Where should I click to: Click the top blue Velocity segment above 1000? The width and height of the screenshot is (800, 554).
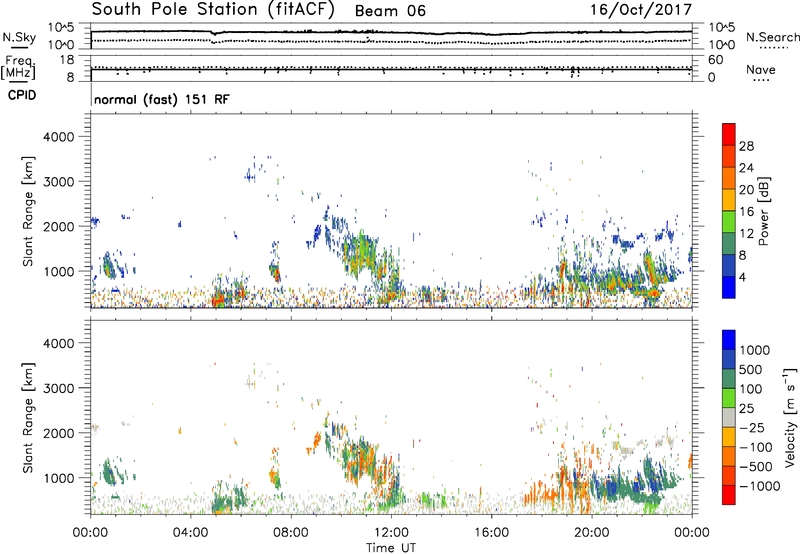coord(729,340)
